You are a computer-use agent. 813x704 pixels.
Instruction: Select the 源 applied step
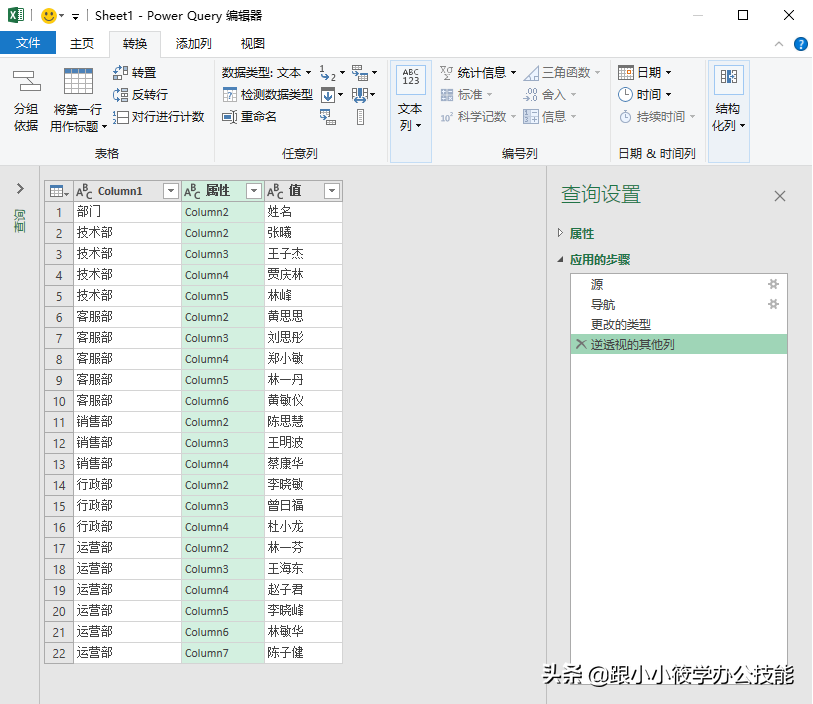click(679, 284)
